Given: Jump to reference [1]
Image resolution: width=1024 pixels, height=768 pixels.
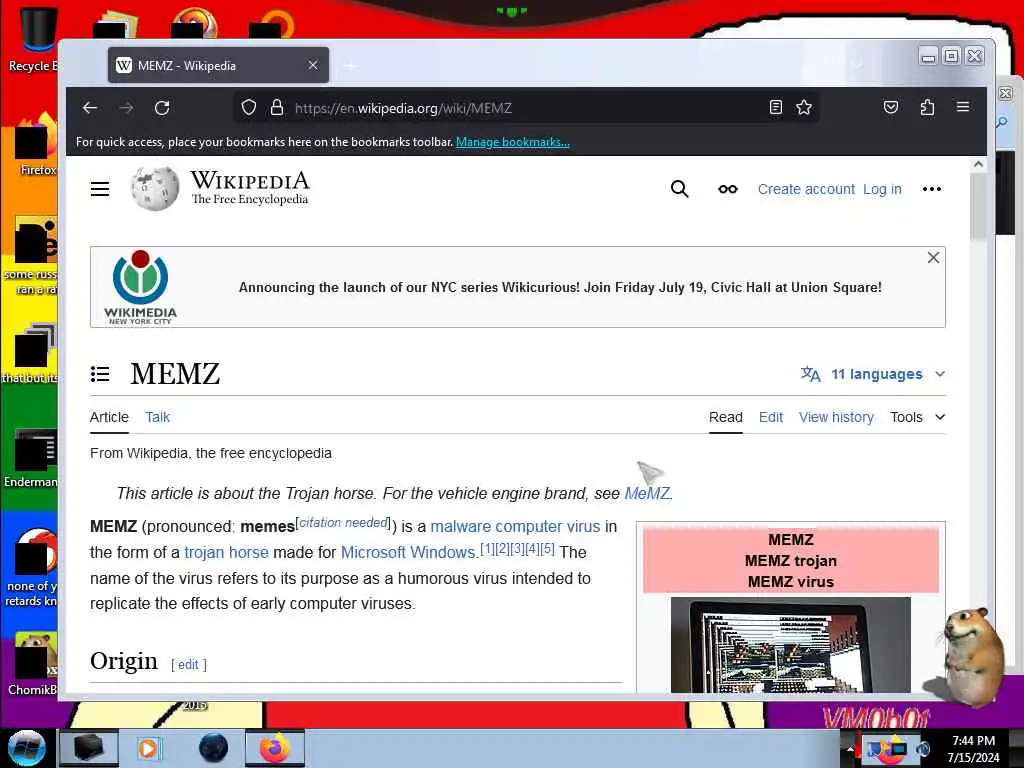Looking at the screenshot, I should [487, 549].
